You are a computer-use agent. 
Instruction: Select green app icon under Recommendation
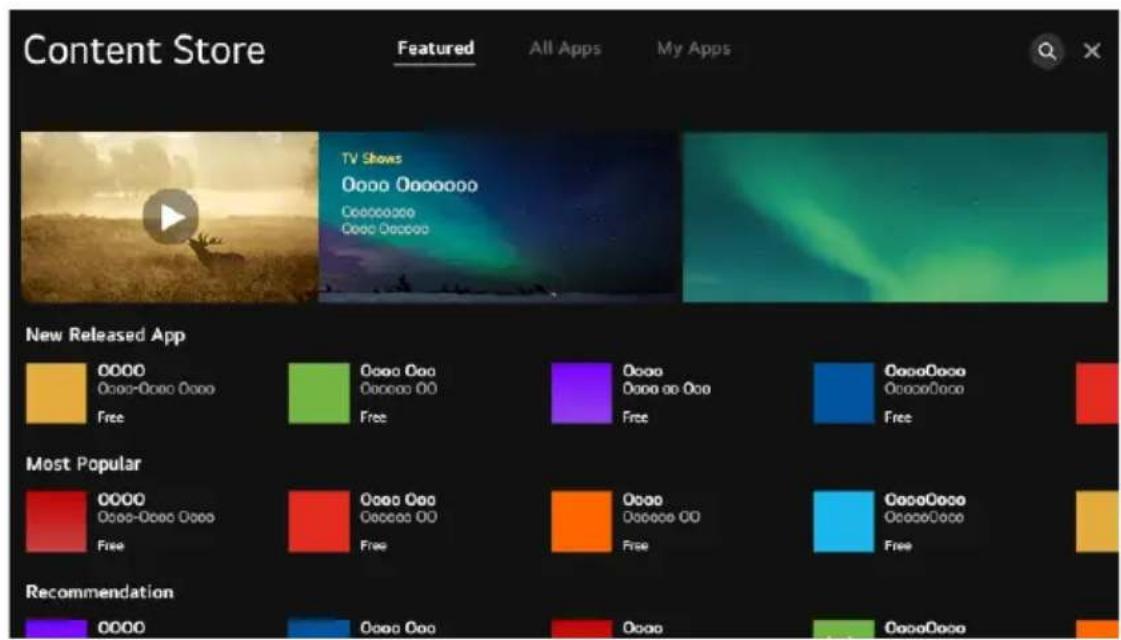tap(844, 629)
